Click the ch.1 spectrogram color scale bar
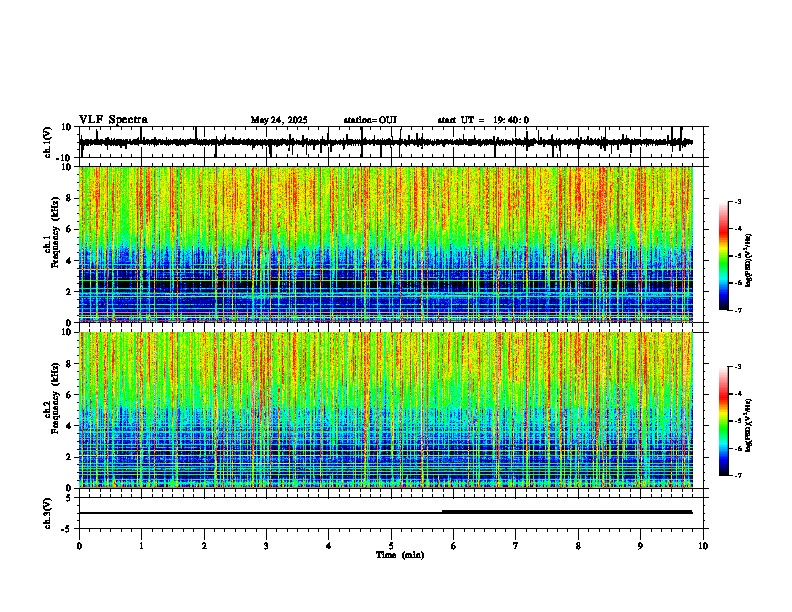The width and height of the screenshot is (792, 612). click(724, 256)
